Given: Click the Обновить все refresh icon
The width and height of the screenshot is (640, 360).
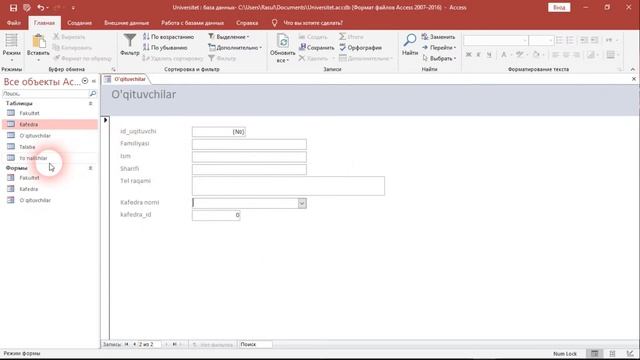Looking at the screenshot, I should (283, 42).
